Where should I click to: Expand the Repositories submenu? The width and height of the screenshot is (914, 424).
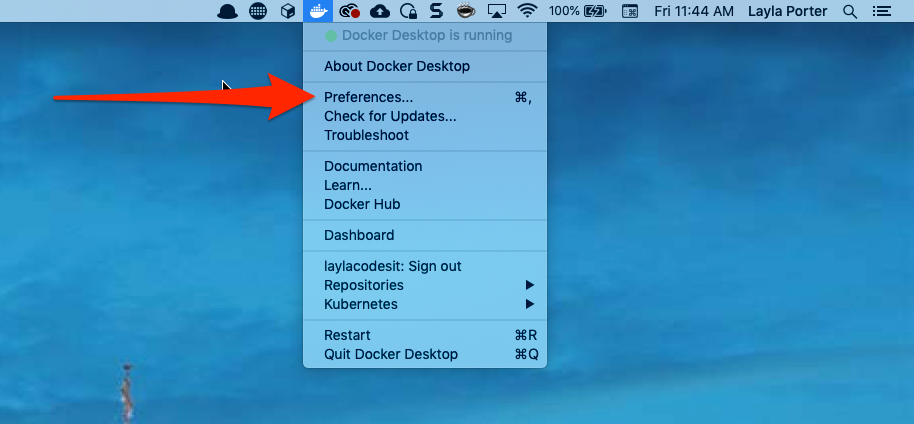[x=426, y=285]
